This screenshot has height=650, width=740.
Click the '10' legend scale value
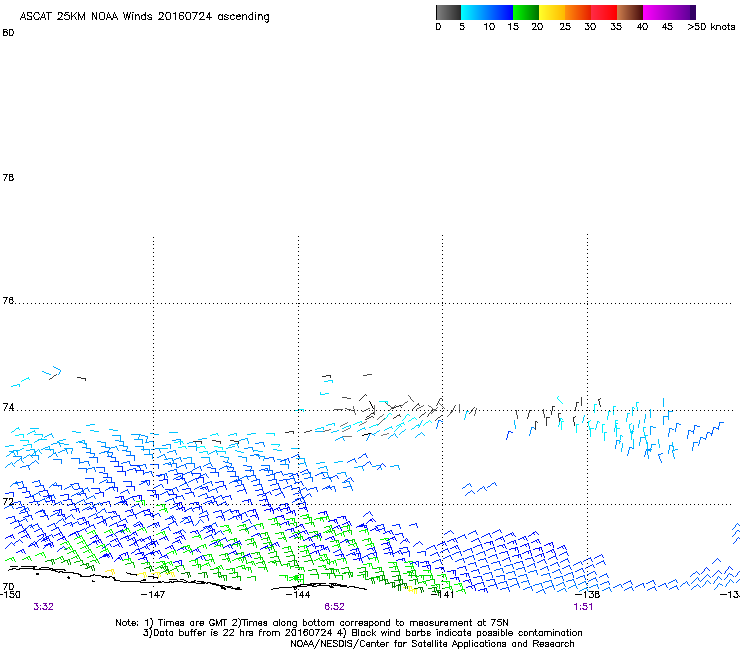pos(489,27)
